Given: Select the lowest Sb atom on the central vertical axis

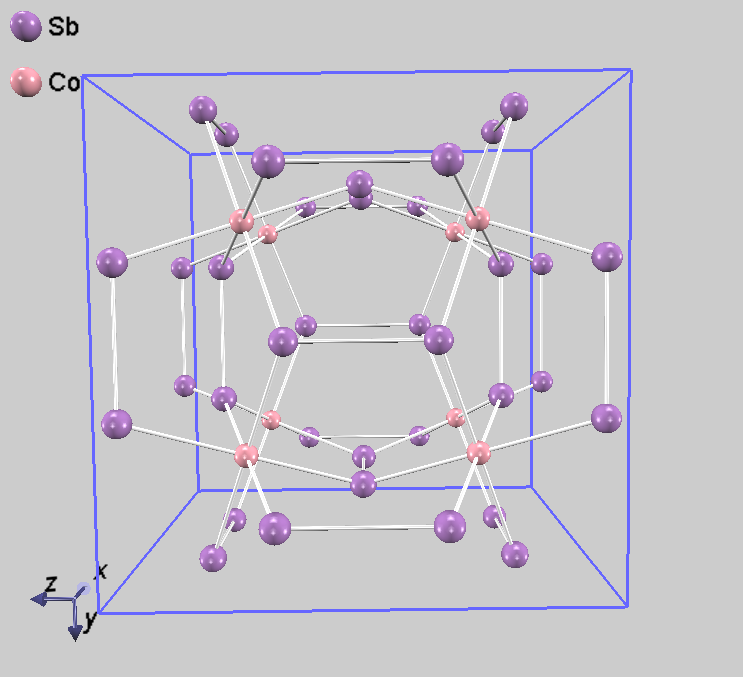Looking at the screenshot, I should pos(363,484).
